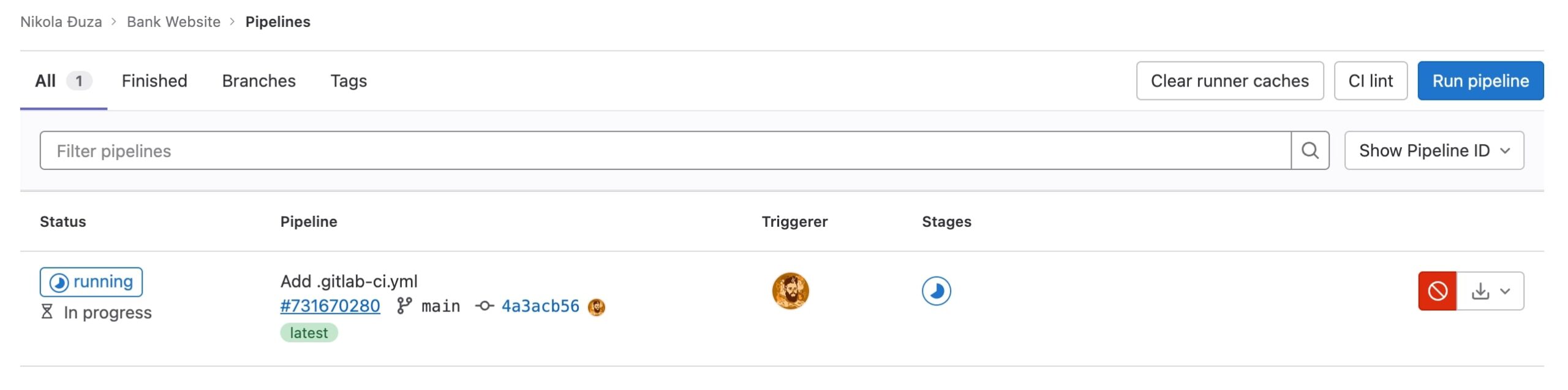The width and height of the screenshot is (1568, 390).
Task: Click the download artifacts icon
Action: [1480, 291]
